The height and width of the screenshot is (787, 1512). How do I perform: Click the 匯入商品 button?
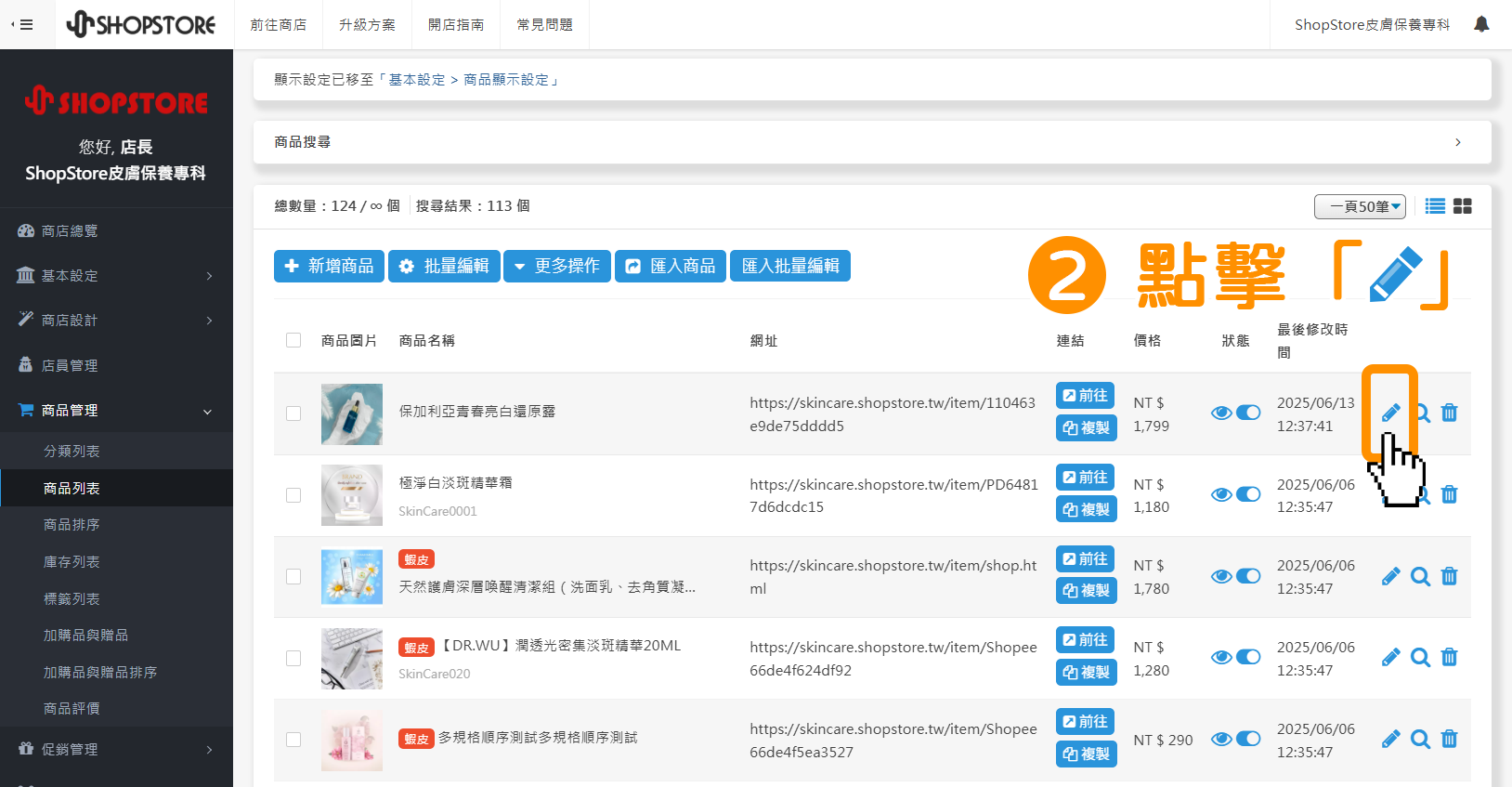pos(671,266)
